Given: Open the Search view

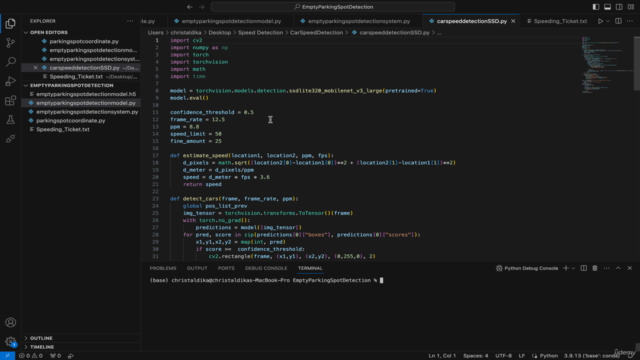Looking at the screenshot, I should tap(11, 62).
